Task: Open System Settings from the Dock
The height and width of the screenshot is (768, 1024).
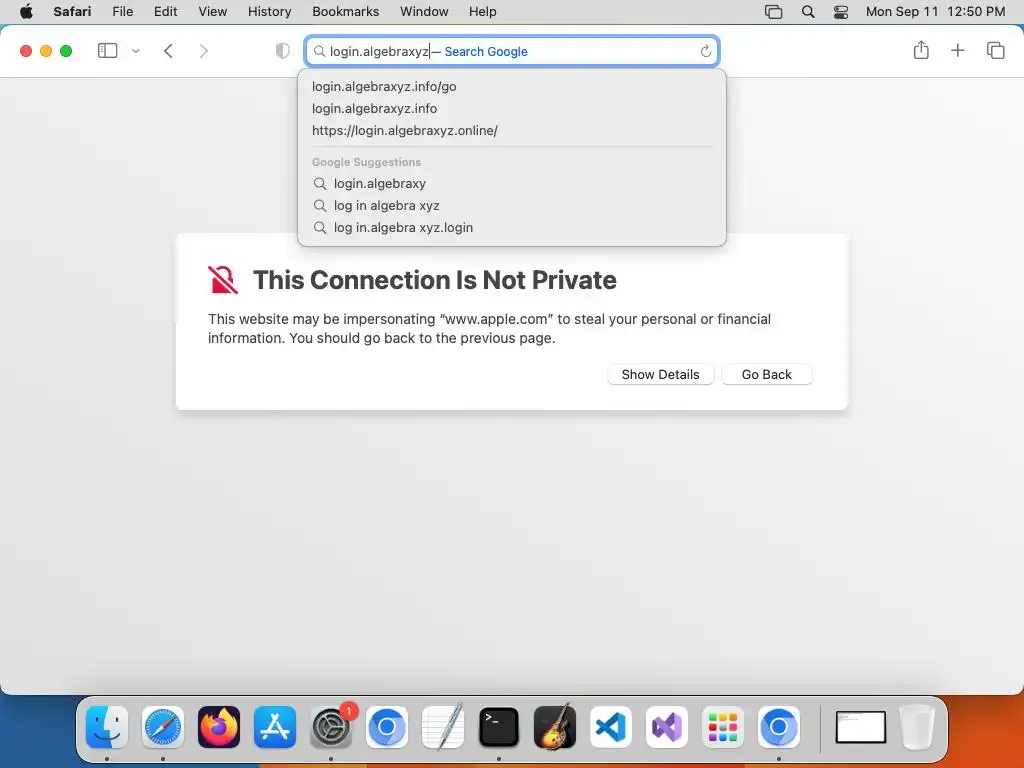Action: [331, 727]
